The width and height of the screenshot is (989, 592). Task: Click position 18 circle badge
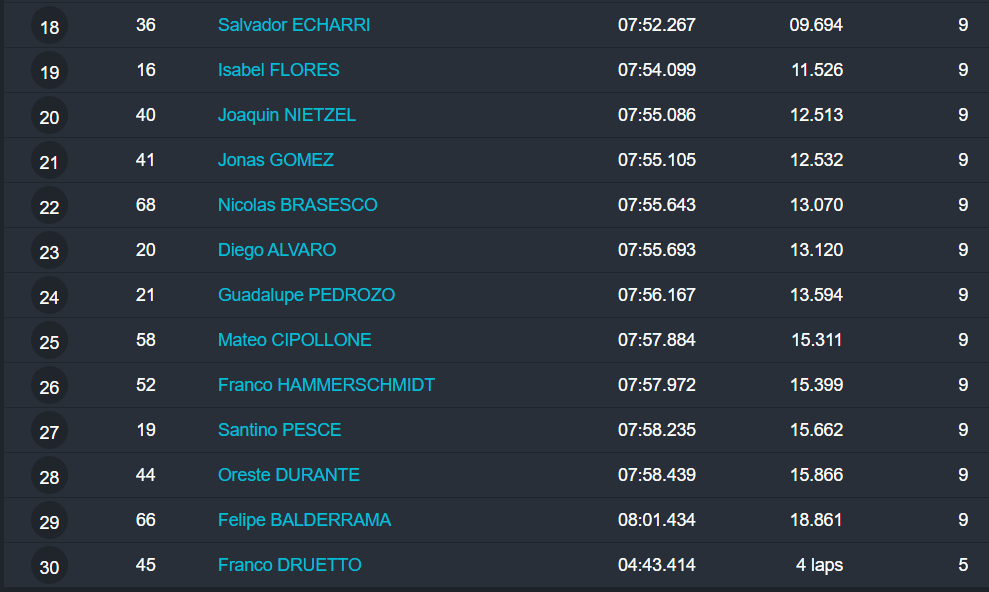point(49,26)
